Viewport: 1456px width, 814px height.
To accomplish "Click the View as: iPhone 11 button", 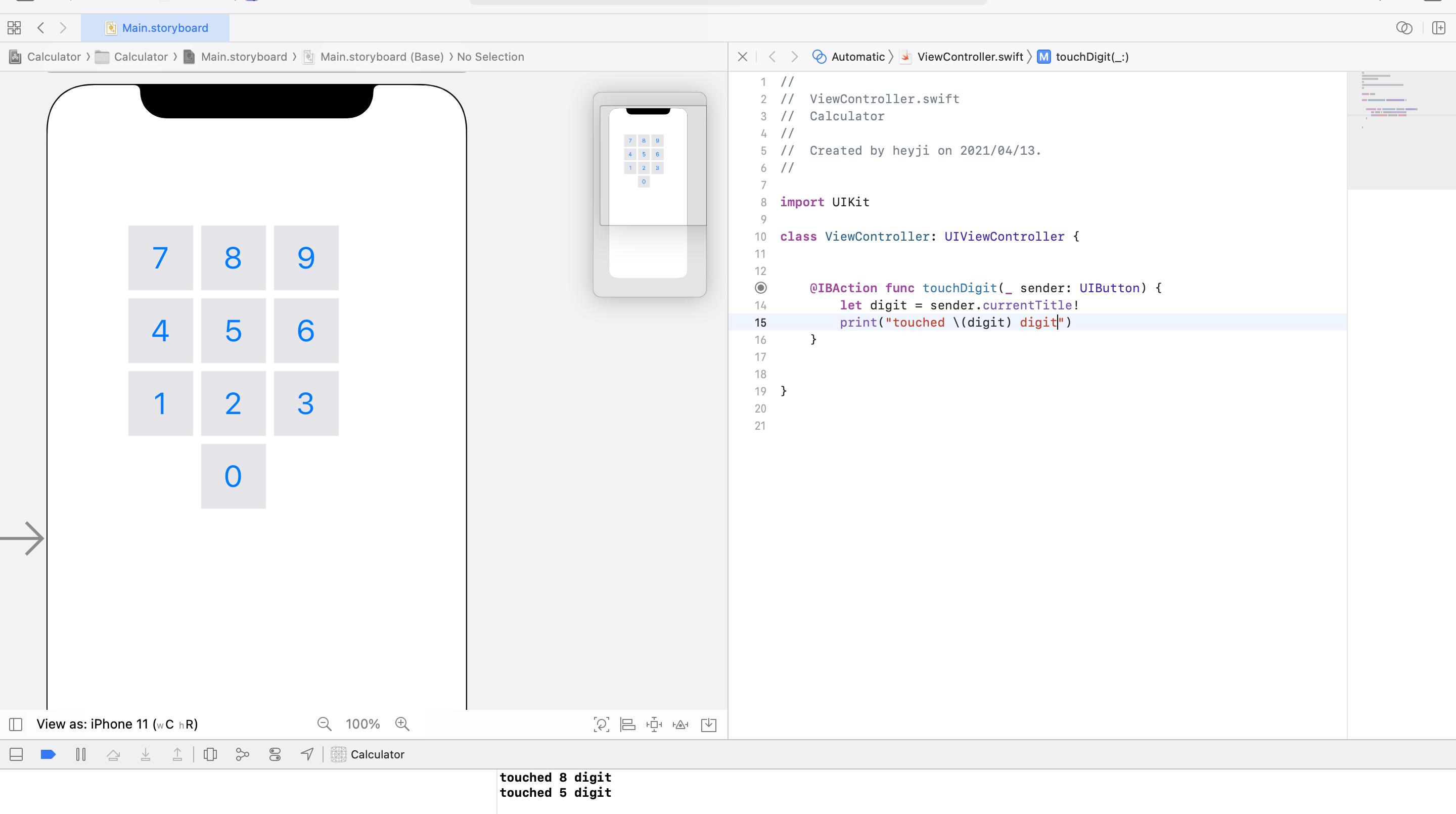I will pos(117,724).
